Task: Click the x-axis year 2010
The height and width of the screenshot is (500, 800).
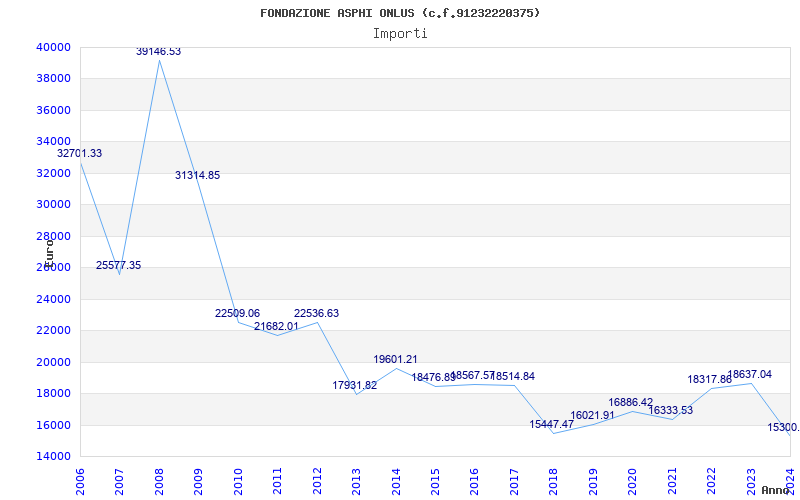Action: (x=237, y=482)
